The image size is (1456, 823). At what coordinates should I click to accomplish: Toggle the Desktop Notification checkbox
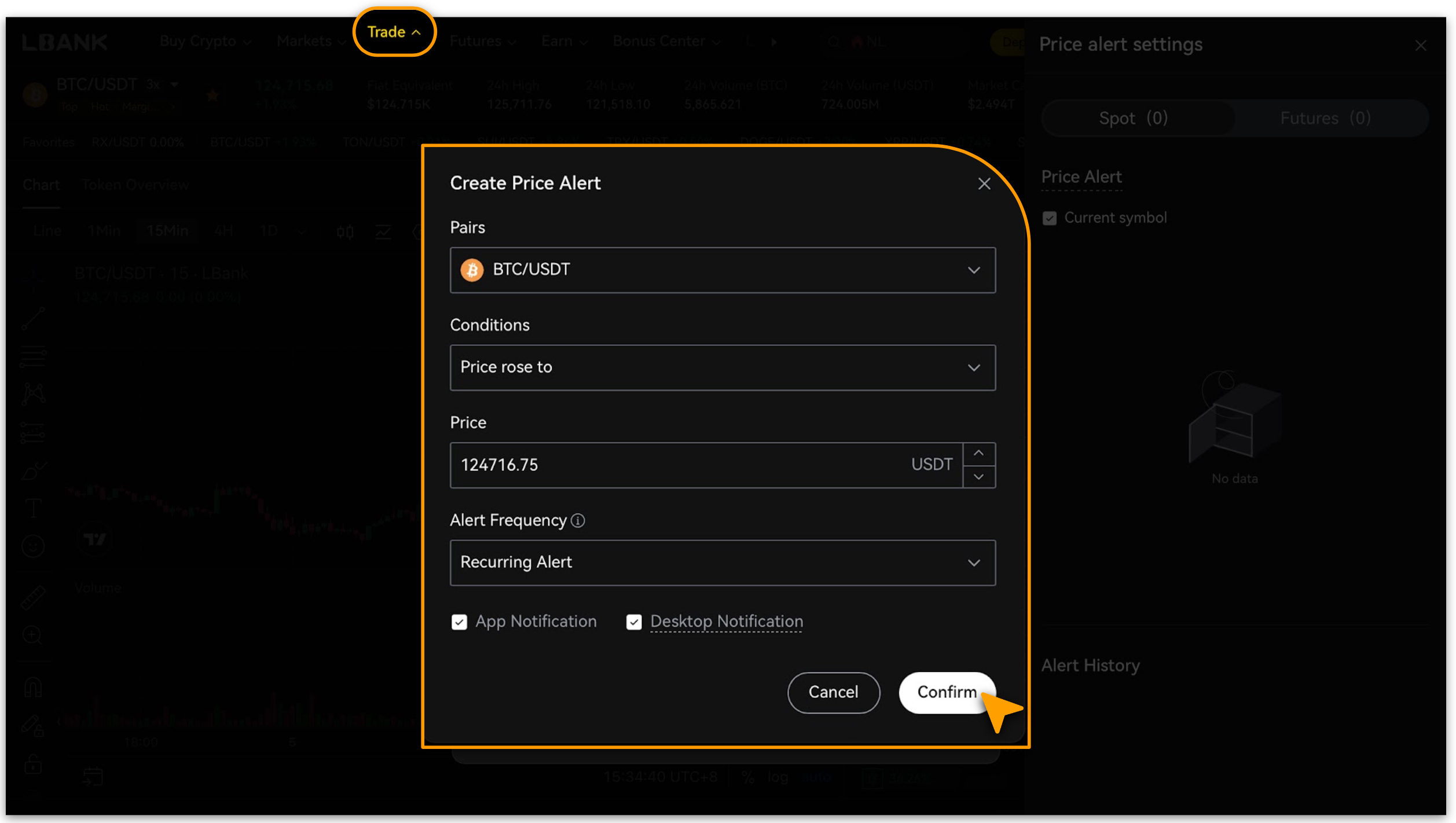click(x=633, y=622)
